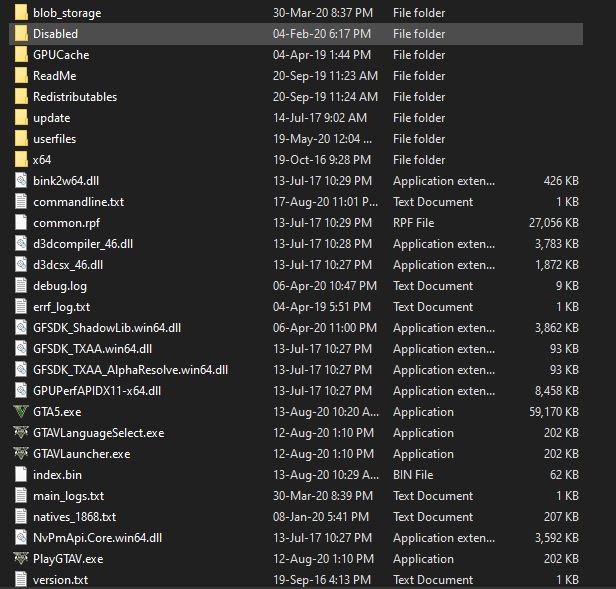Click the update folder icon

click(21, 118)
